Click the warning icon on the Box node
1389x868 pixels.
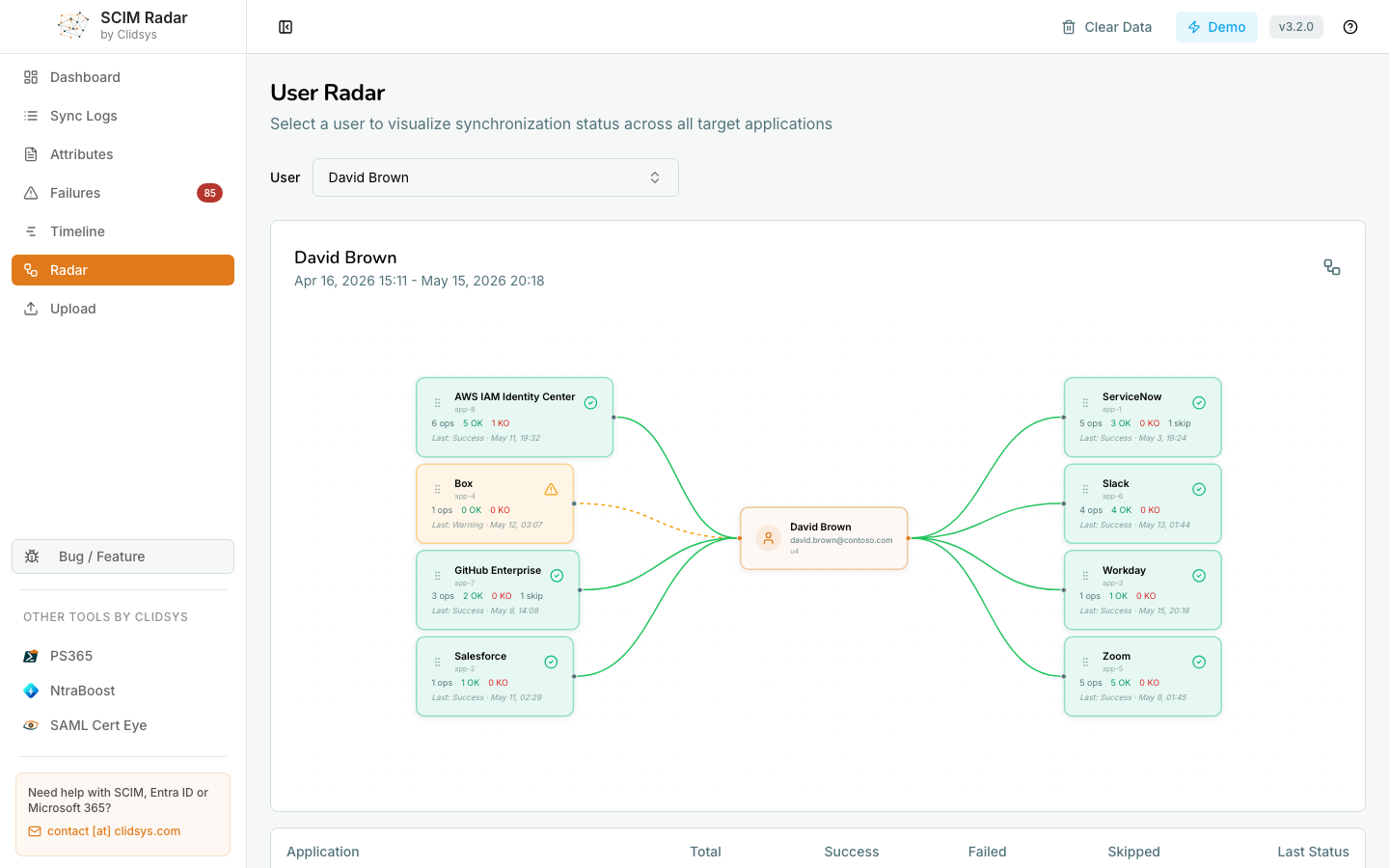[x=551, y=489]
